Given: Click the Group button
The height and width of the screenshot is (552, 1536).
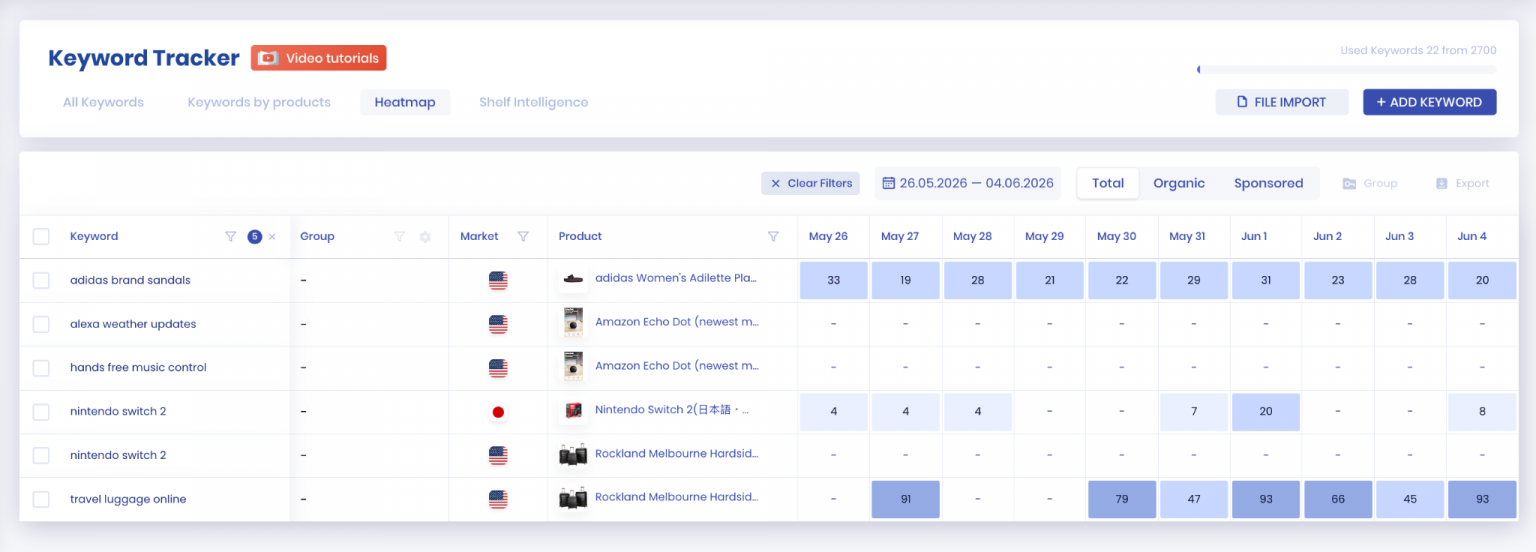Looking at the screenshot, I should click(1369, 183).
